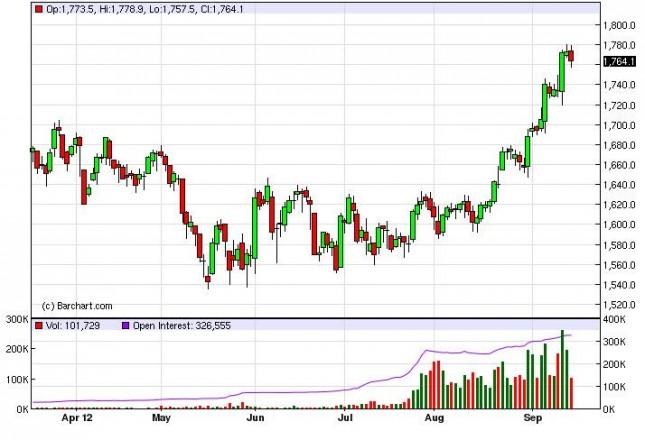Click the 1,640.0 price axis label
This screenshot has height=440, width=645.
619,185
